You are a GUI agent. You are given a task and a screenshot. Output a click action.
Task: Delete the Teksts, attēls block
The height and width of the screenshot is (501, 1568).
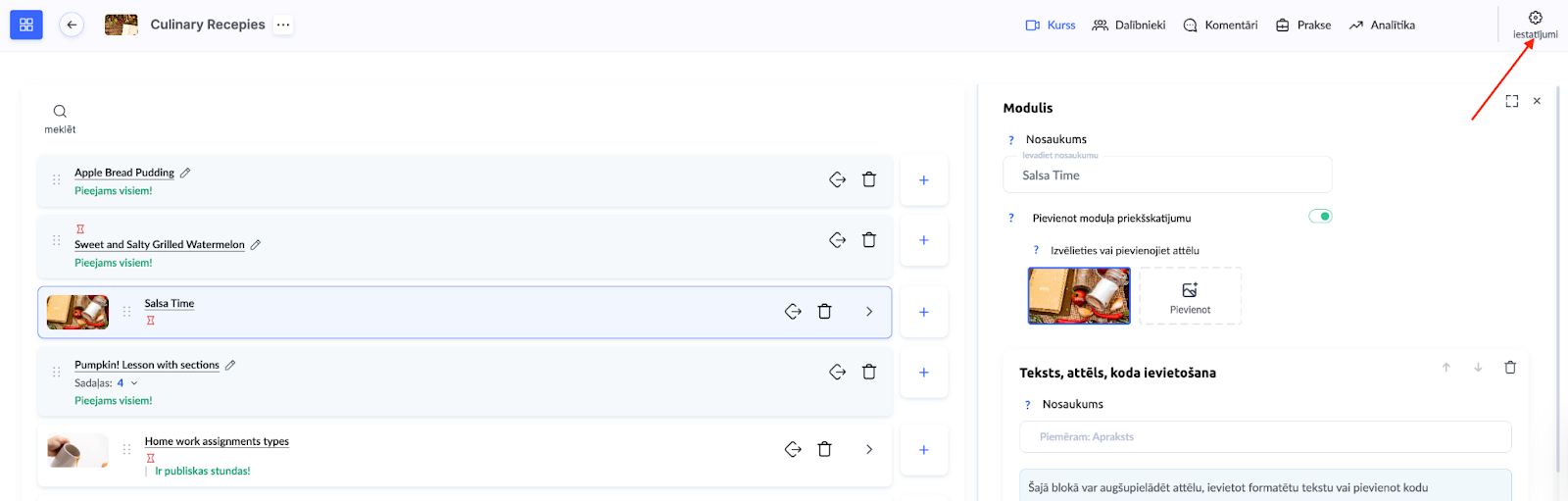[x=1509, y=368]
